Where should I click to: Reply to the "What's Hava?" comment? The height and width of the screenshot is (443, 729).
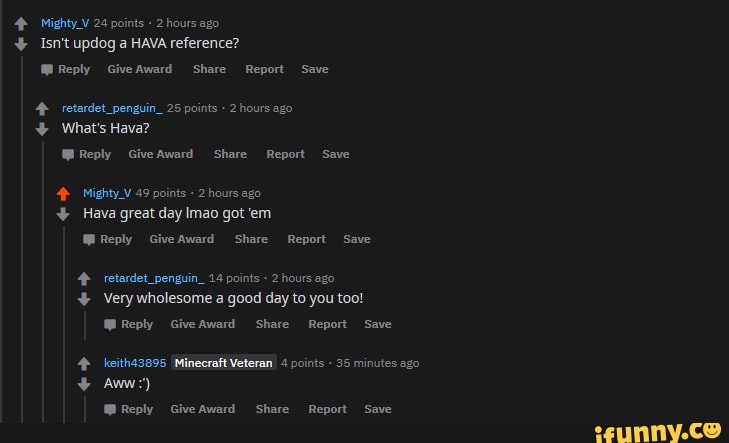pyautogui.click(x=87, y=154)
